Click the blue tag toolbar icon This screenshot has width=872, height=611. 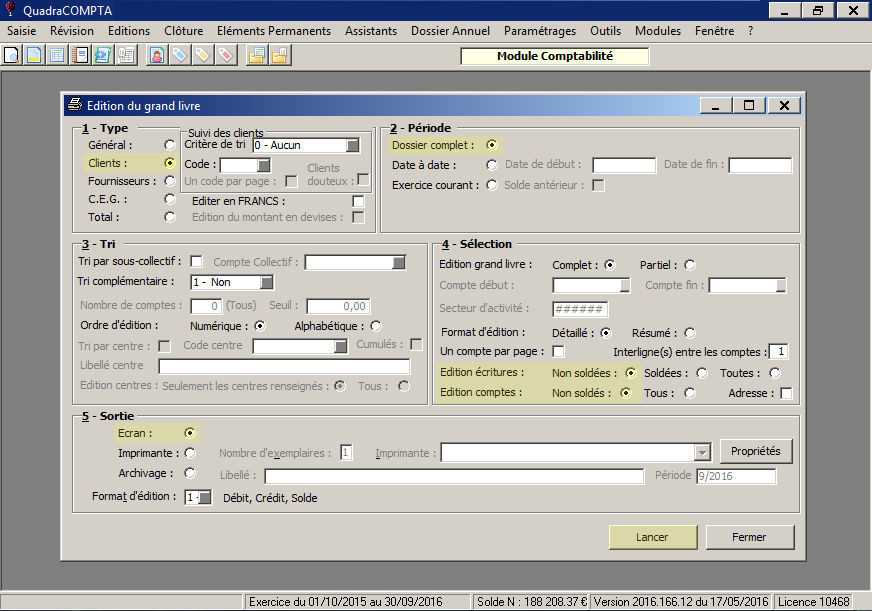[x=180, y=56]
